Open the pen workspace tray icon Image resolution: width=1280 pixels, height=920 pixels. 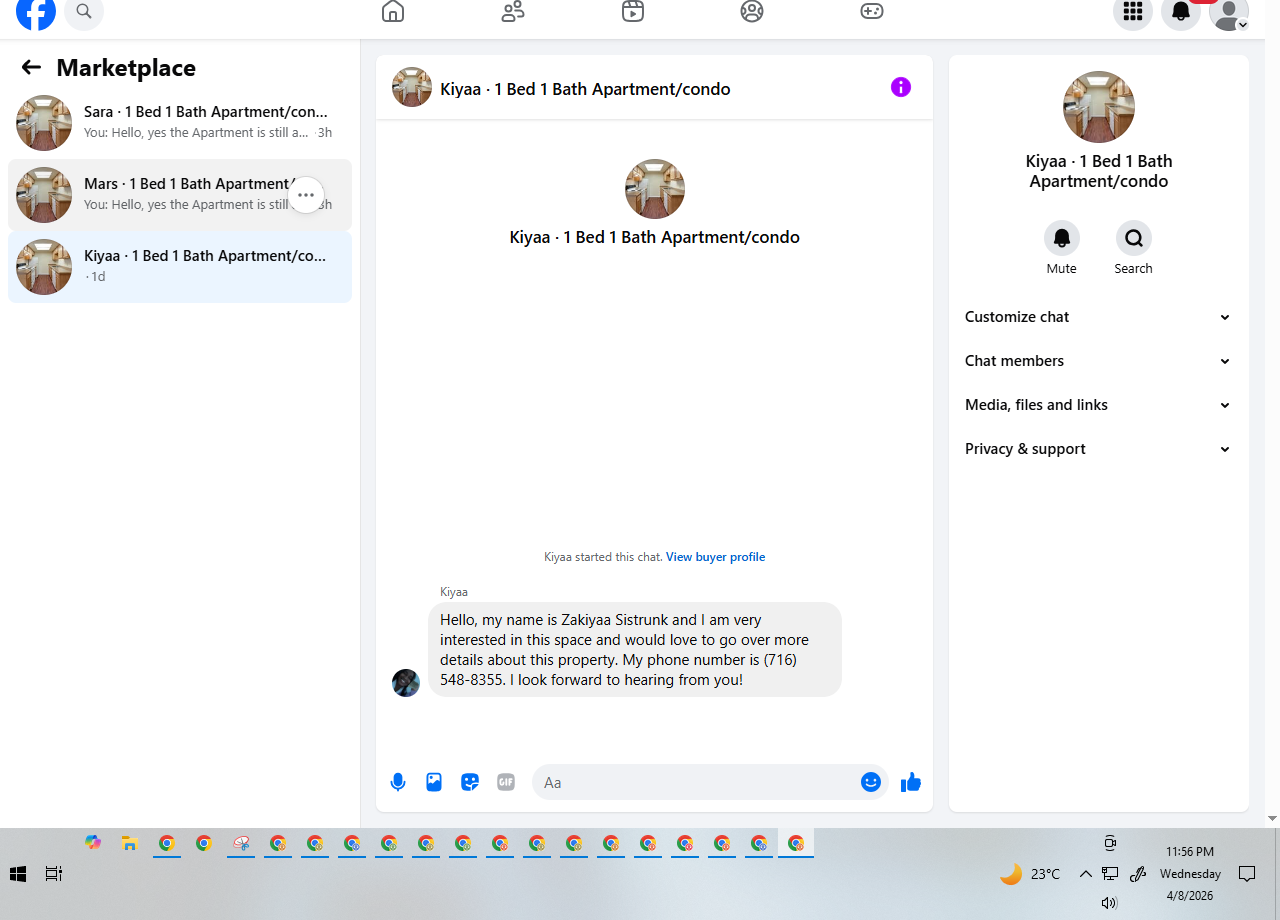pyautogui.click(x=1137, y=874)
